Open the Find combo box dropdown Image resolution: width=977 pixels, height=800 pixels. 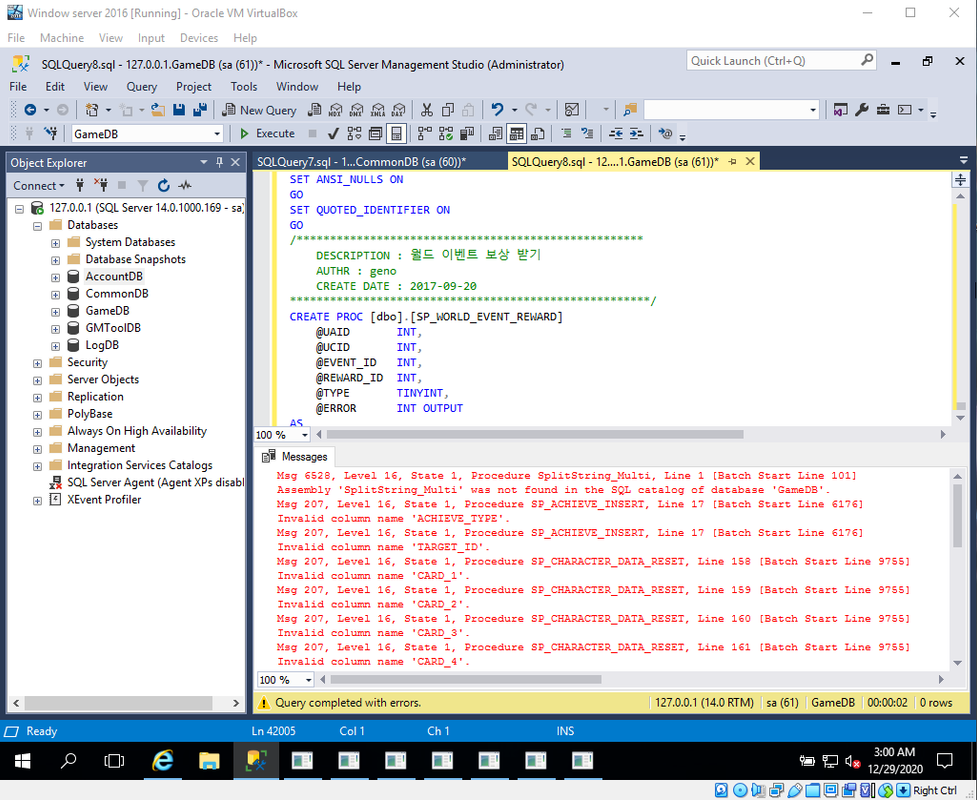[x=813, y=110]
